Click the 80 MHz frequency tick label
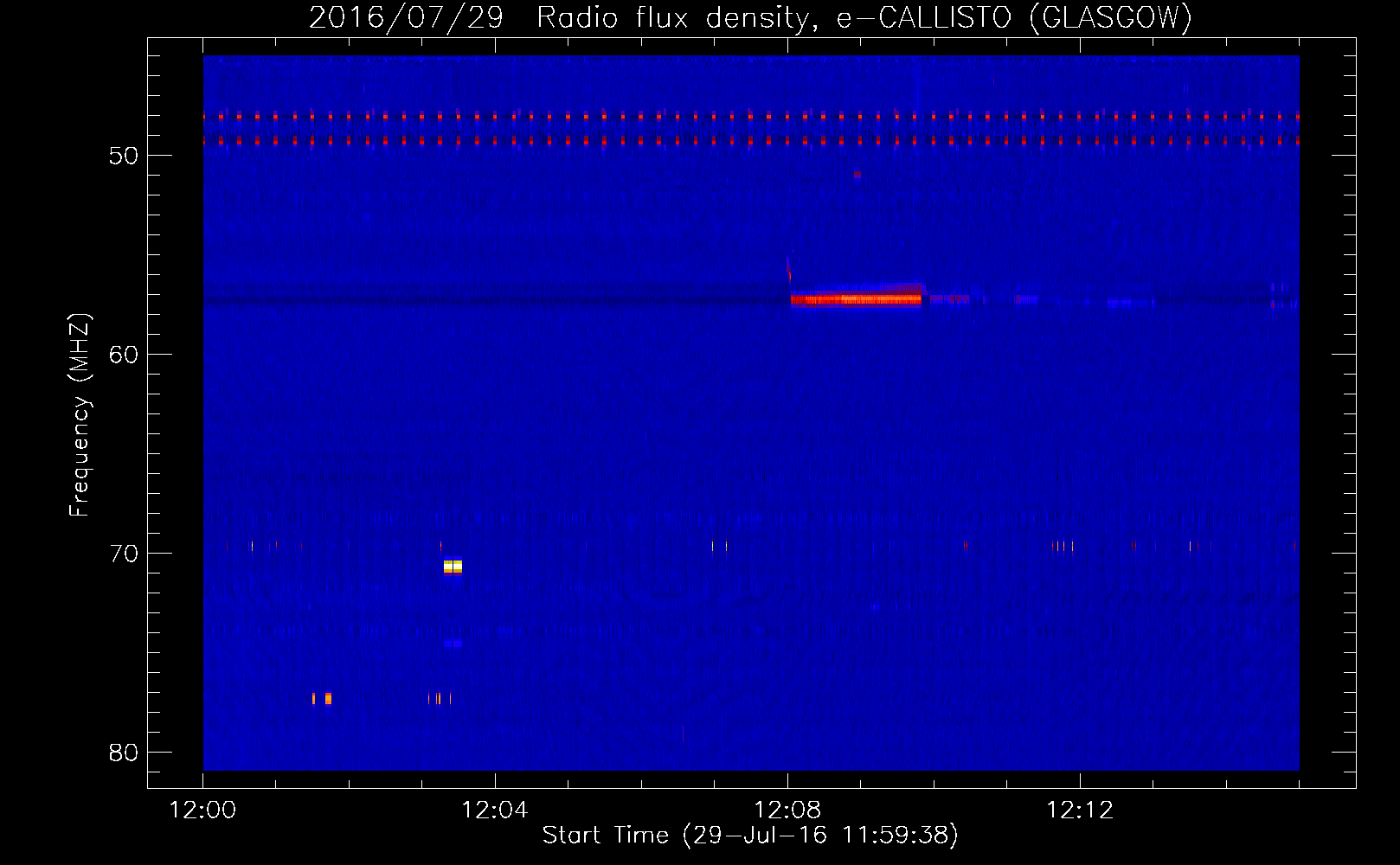The height and width of the screenshot is (865, 1400). click(x=124, y=753)
